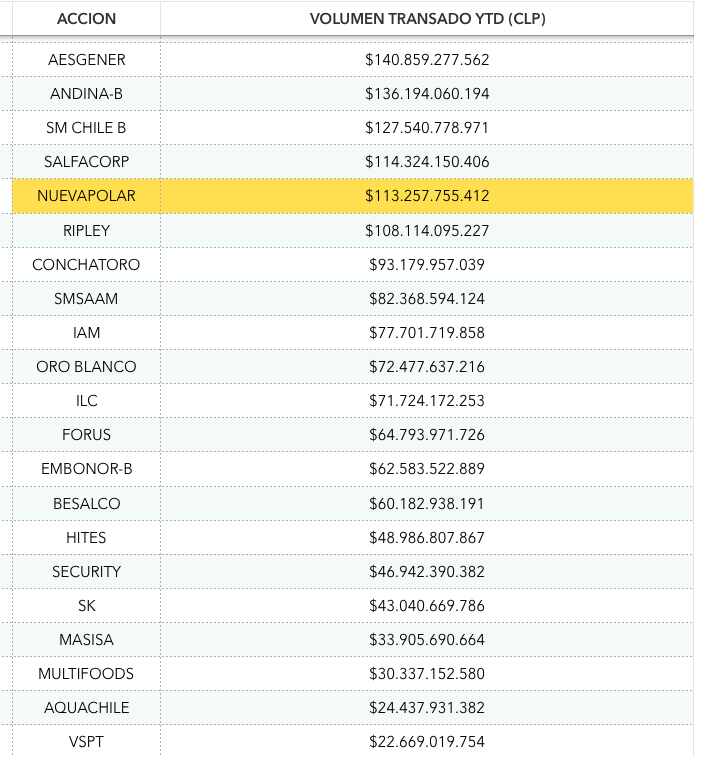Select the CONCHATORO entry
This screenshot has height=757, width=701.
pyautogui.click(x=86, y=265)
